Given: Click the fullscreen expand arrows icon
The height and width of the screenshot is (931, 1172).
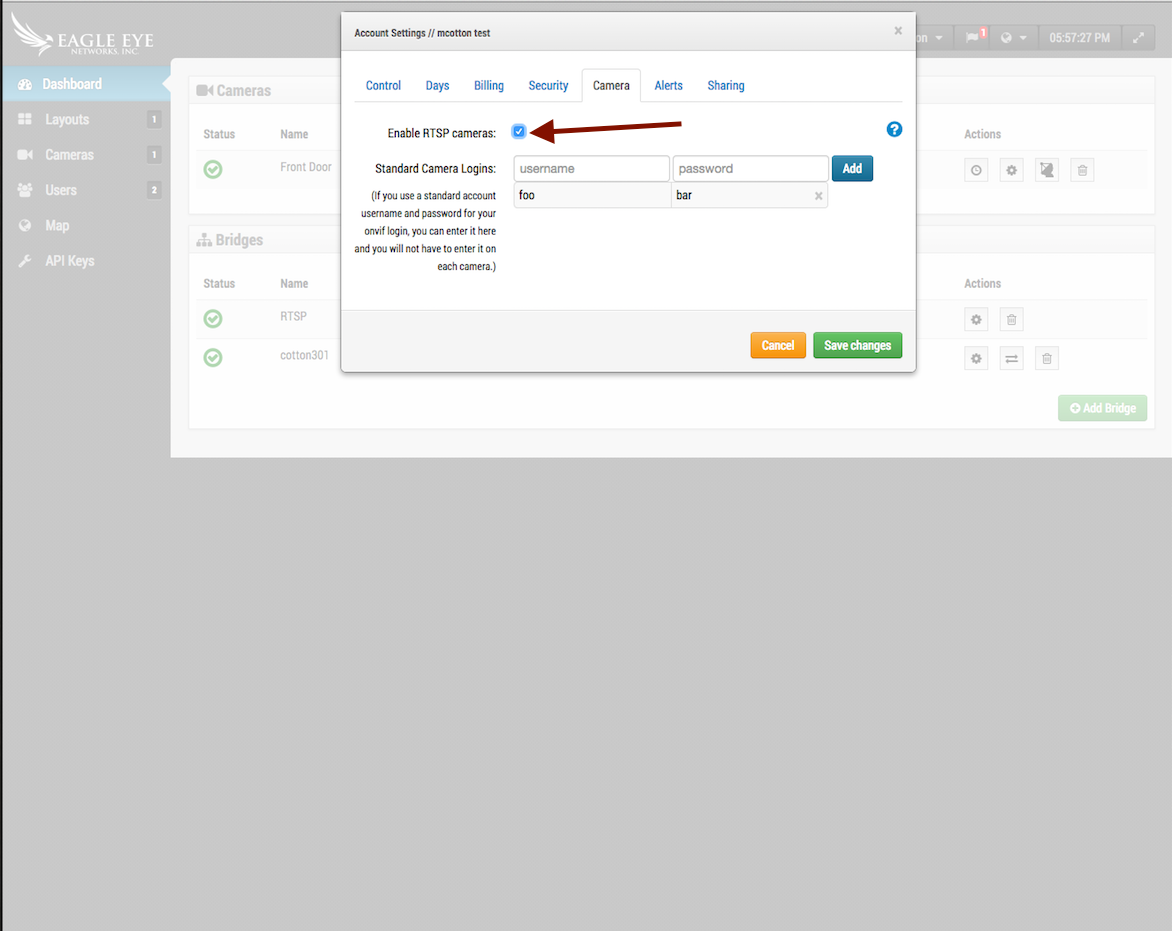Looking at the screenshot, I should [1138, 38].
